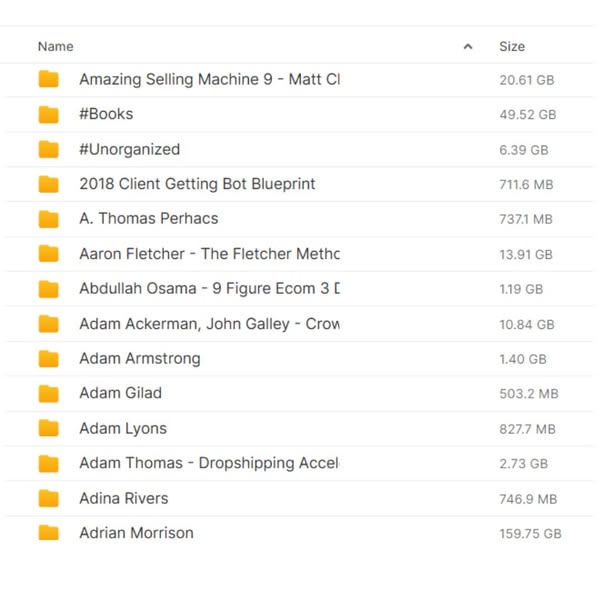
Task: Click the A. Thomas Perhacs folder icon
Action: tap(48, 219)
